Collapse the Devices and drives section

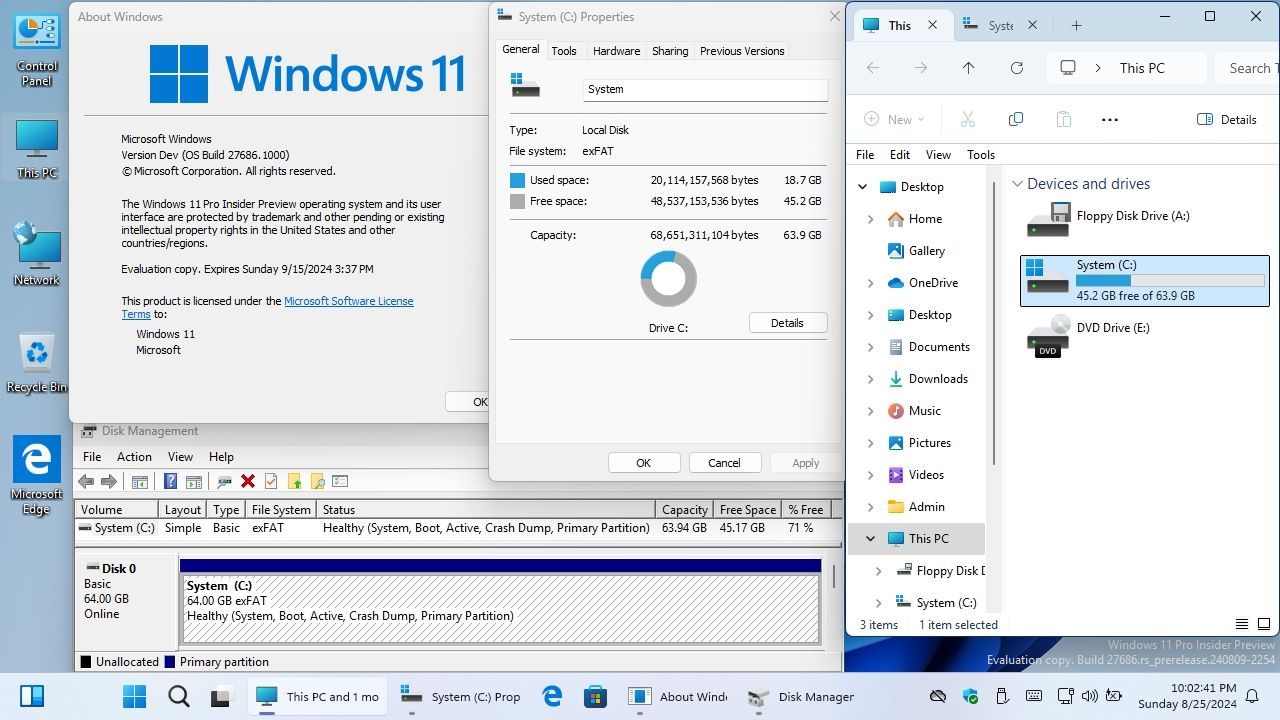1018,183
